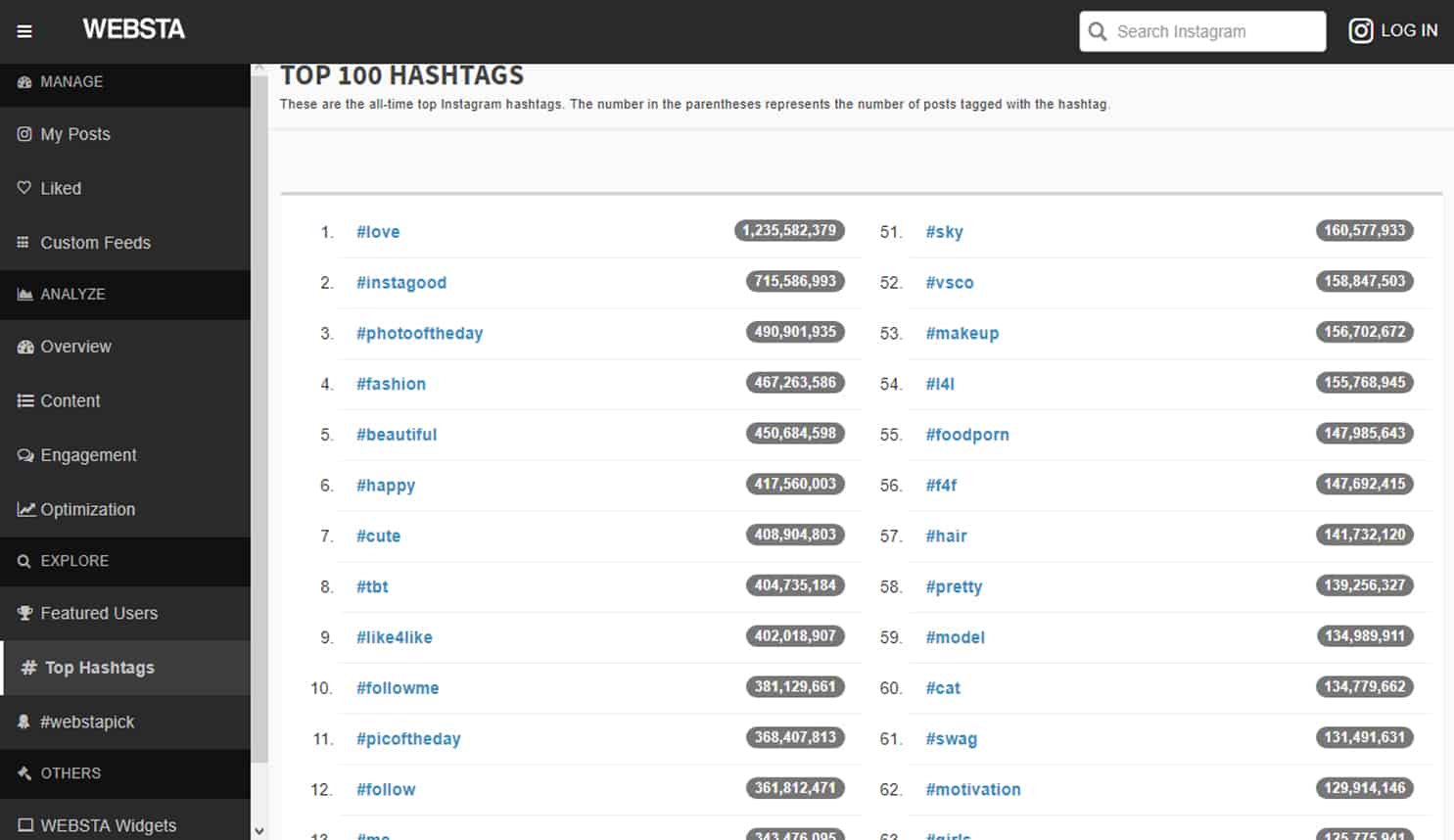The height and width of the screenshot is (840, 1454).
Task: Click the EXPLORE search icon
Action: tap(24, 561)
